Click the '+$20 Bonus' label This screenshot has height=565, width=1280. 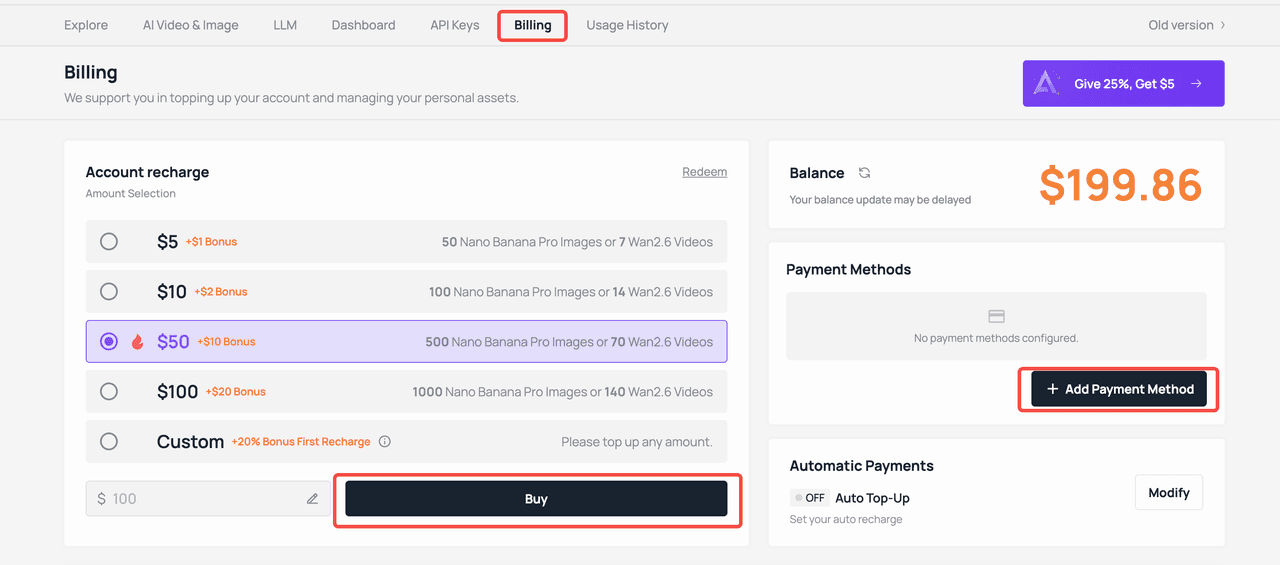(x=236, y=392)
